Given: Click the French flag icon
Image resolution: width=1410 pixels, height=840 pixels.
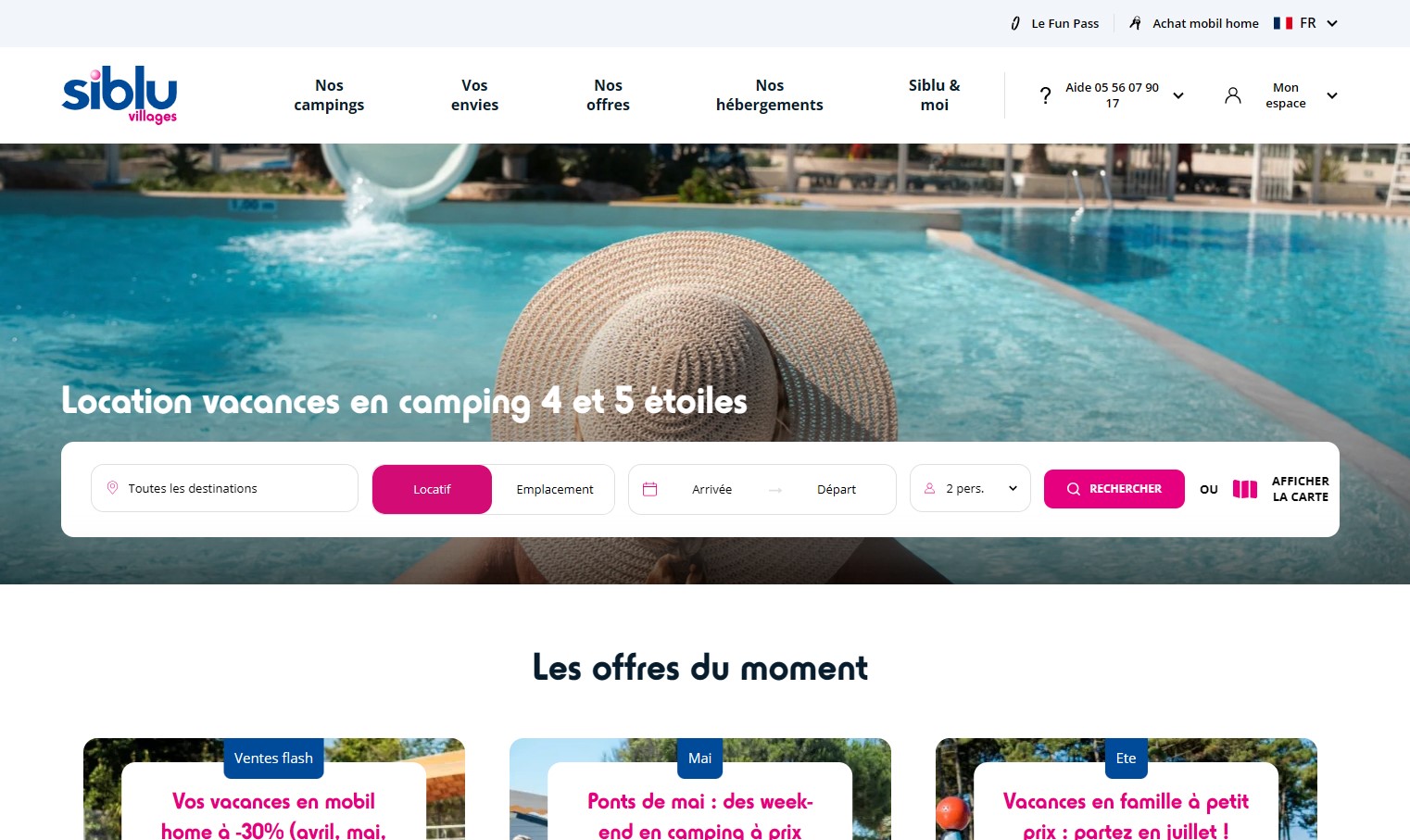Looking at the screenshot, I should coord(1283,23).
